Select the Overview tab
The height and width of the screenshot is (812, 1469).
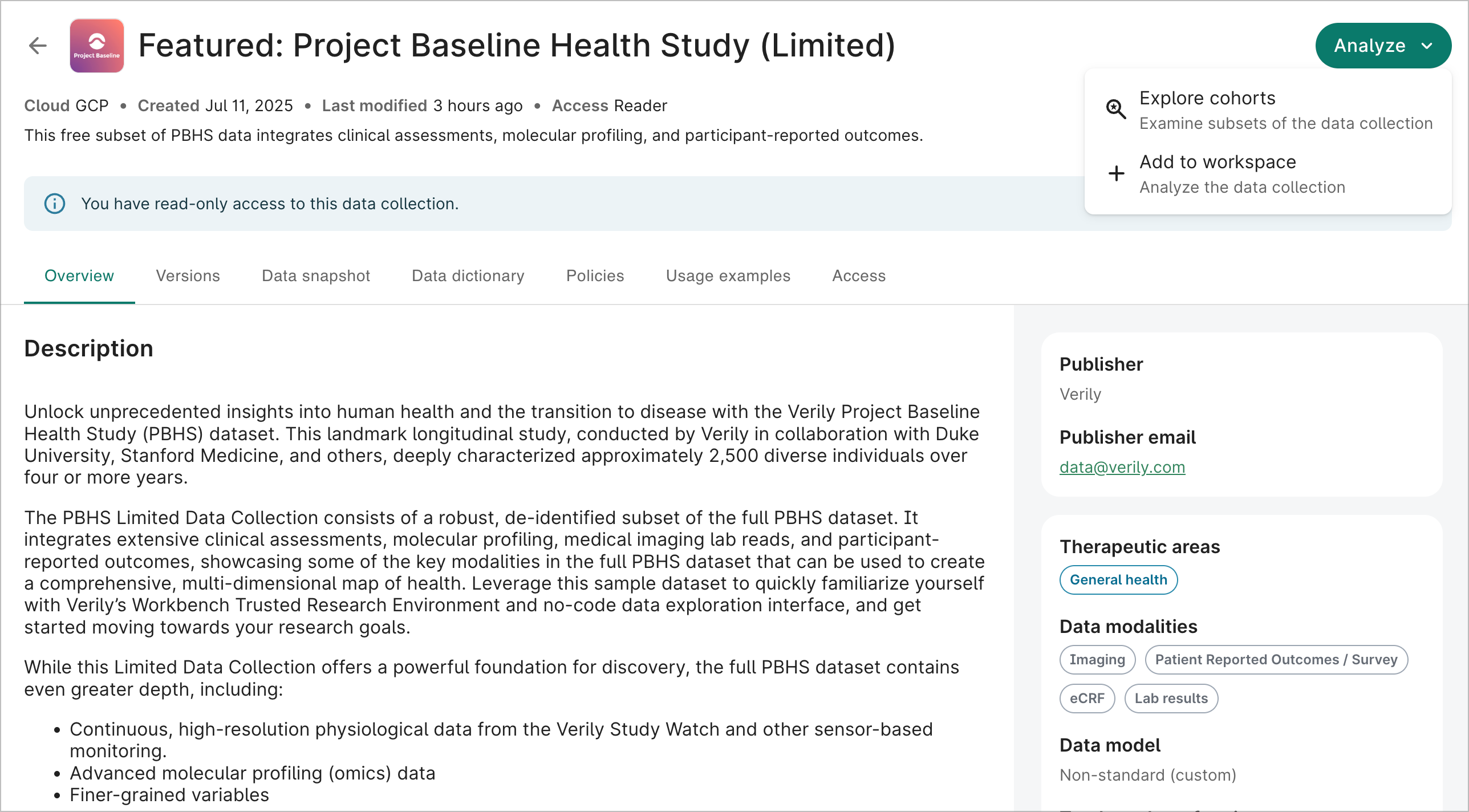tap(79, 276)
